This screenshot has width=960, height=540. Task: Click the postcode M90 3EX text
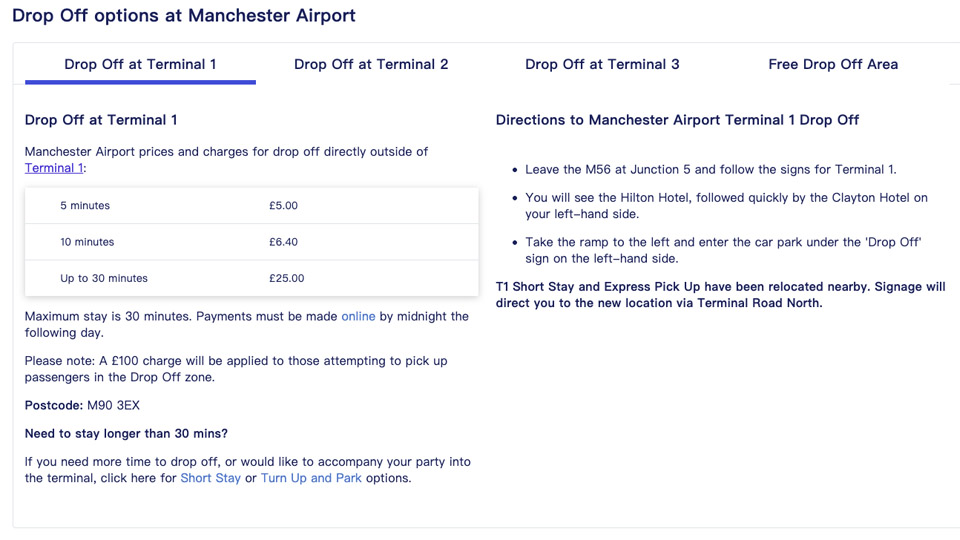113,405
